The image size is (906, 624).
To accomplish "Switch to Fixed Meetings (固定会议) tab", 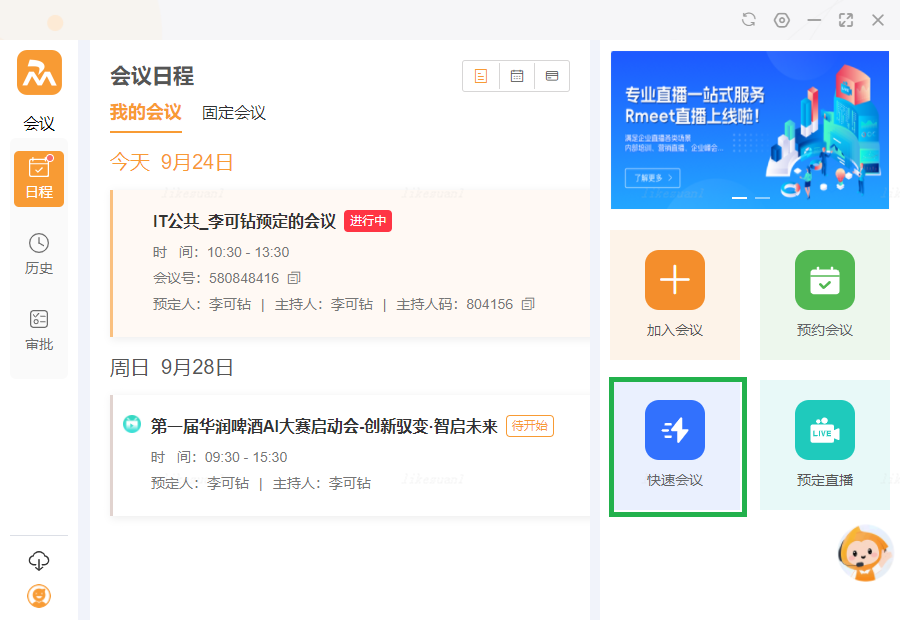I will point(234,113).
